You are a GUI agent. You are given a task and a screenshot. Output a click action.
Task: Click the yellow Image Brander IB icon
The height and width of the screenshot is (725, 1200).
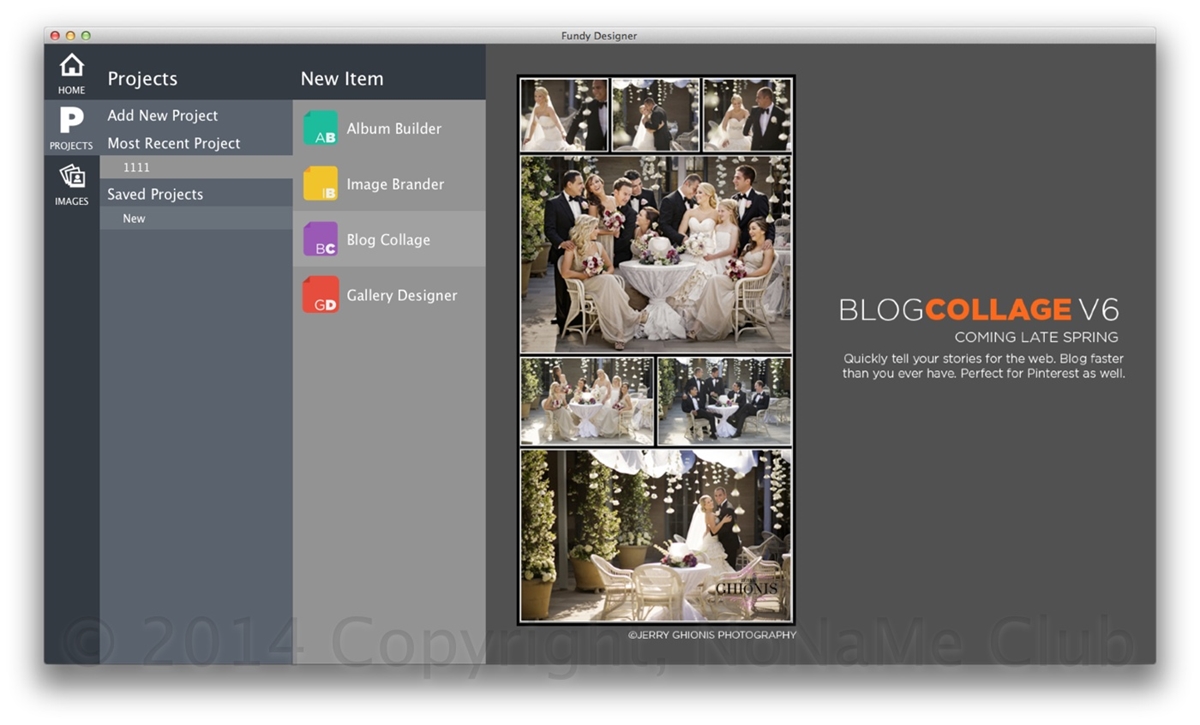pyautogui.click(x=321, y=184)
